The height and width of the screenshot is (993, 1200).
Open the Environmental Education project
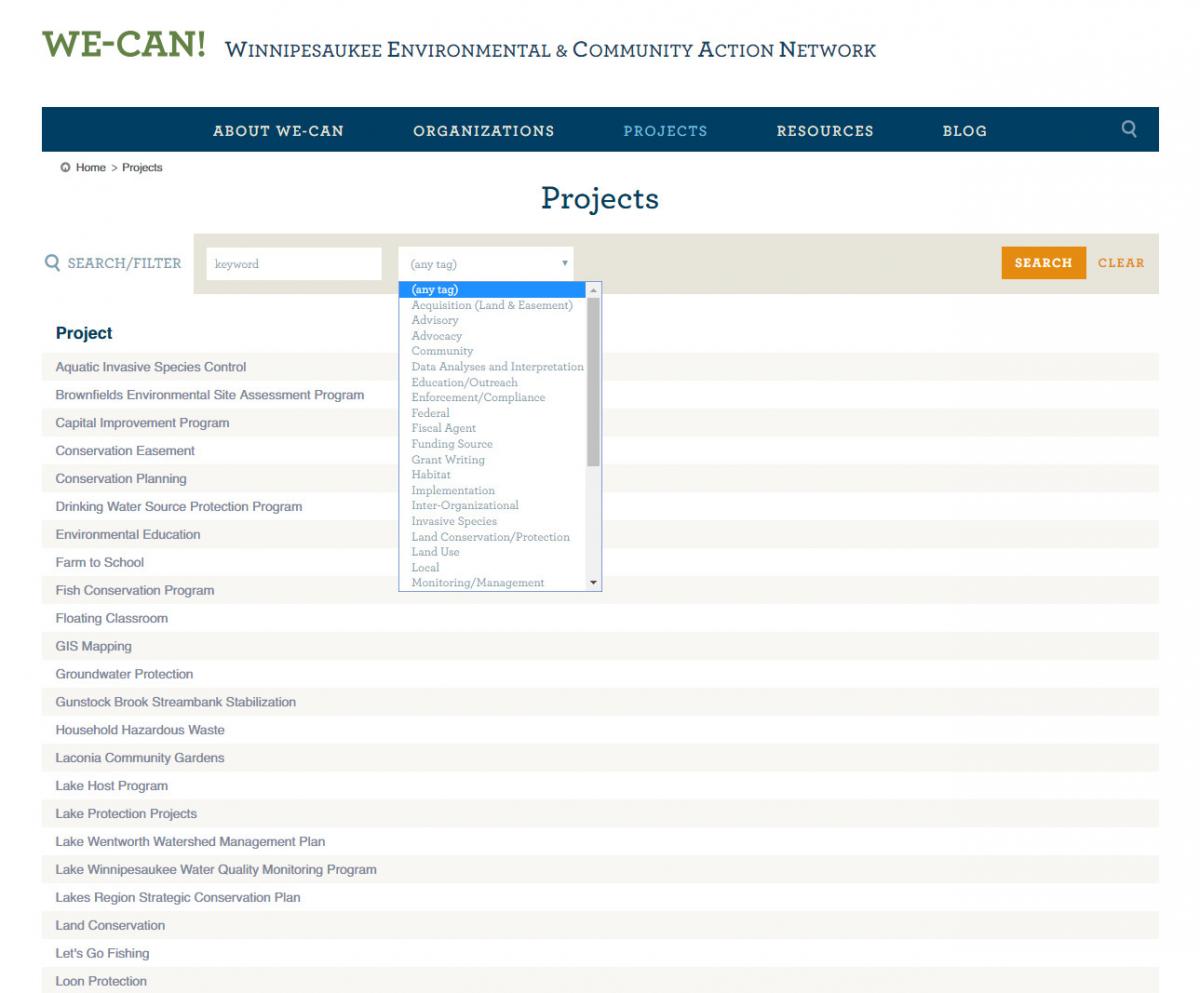click(128, 535)
